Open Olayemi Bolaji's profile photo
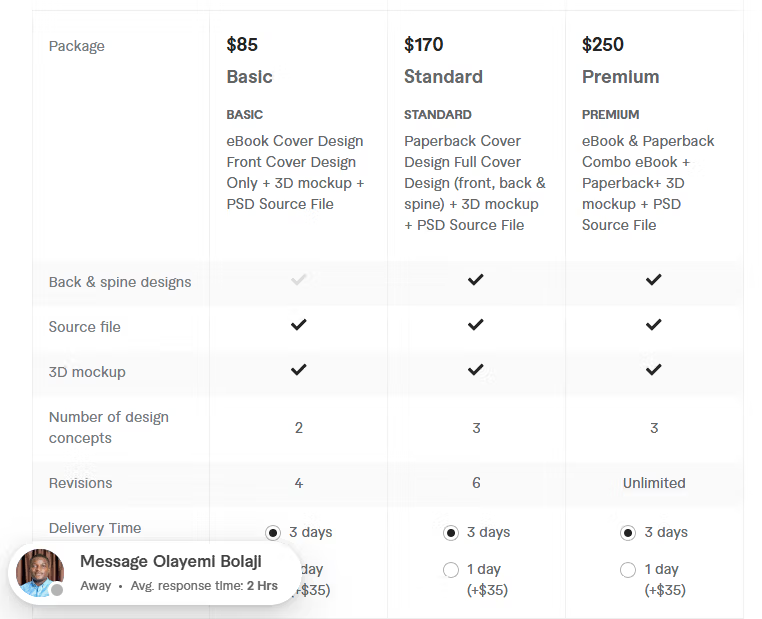 [39, 573]
